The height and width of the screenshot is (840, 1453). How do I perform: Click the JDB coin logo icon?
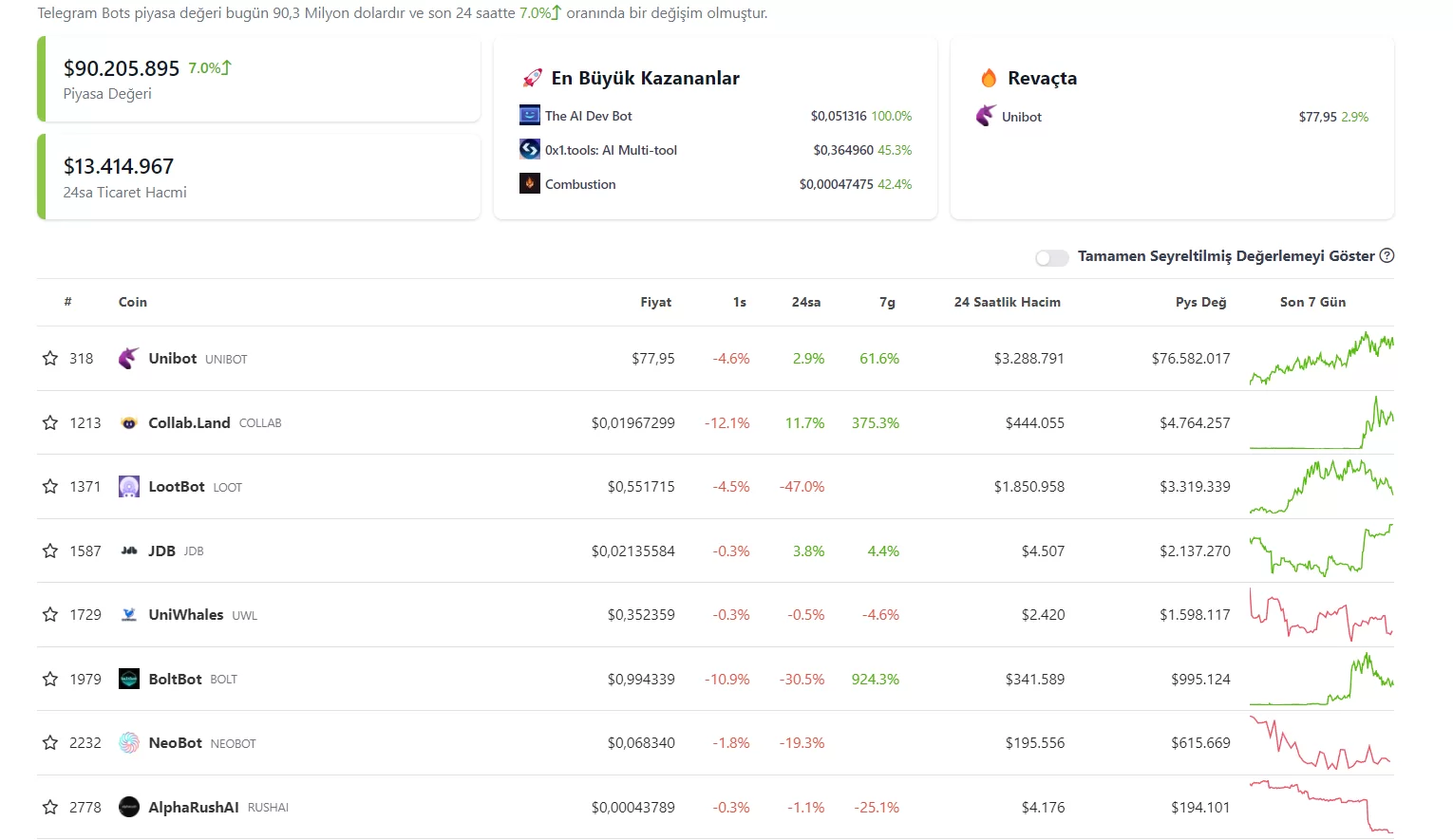[x=129, y=551]
